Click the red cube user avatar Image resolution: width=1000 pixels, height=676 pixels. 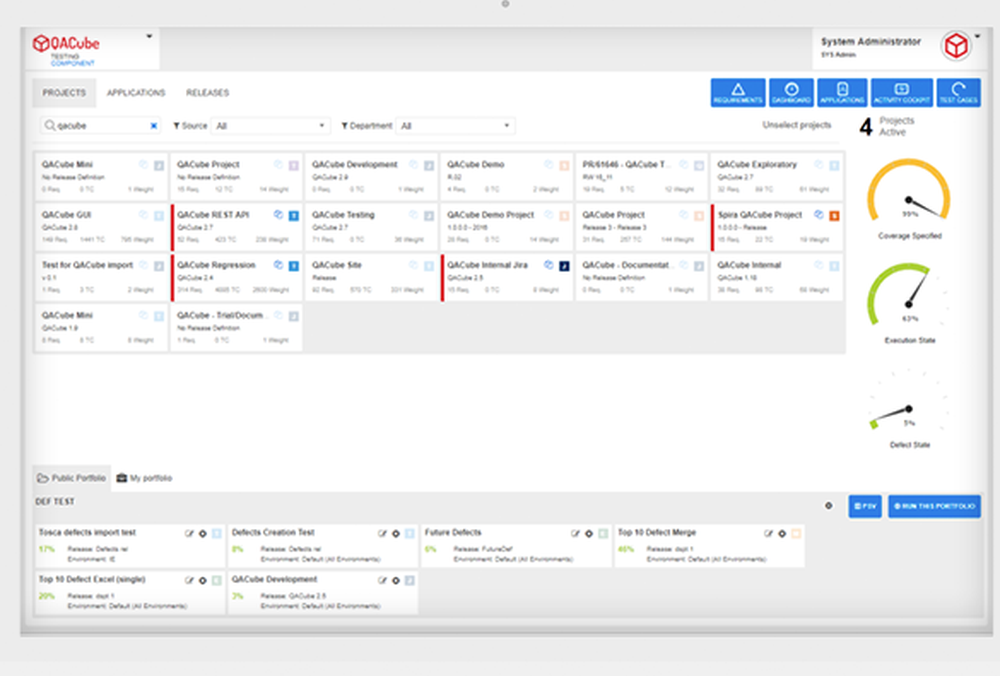pyautogui.click(x=955, y=46)
